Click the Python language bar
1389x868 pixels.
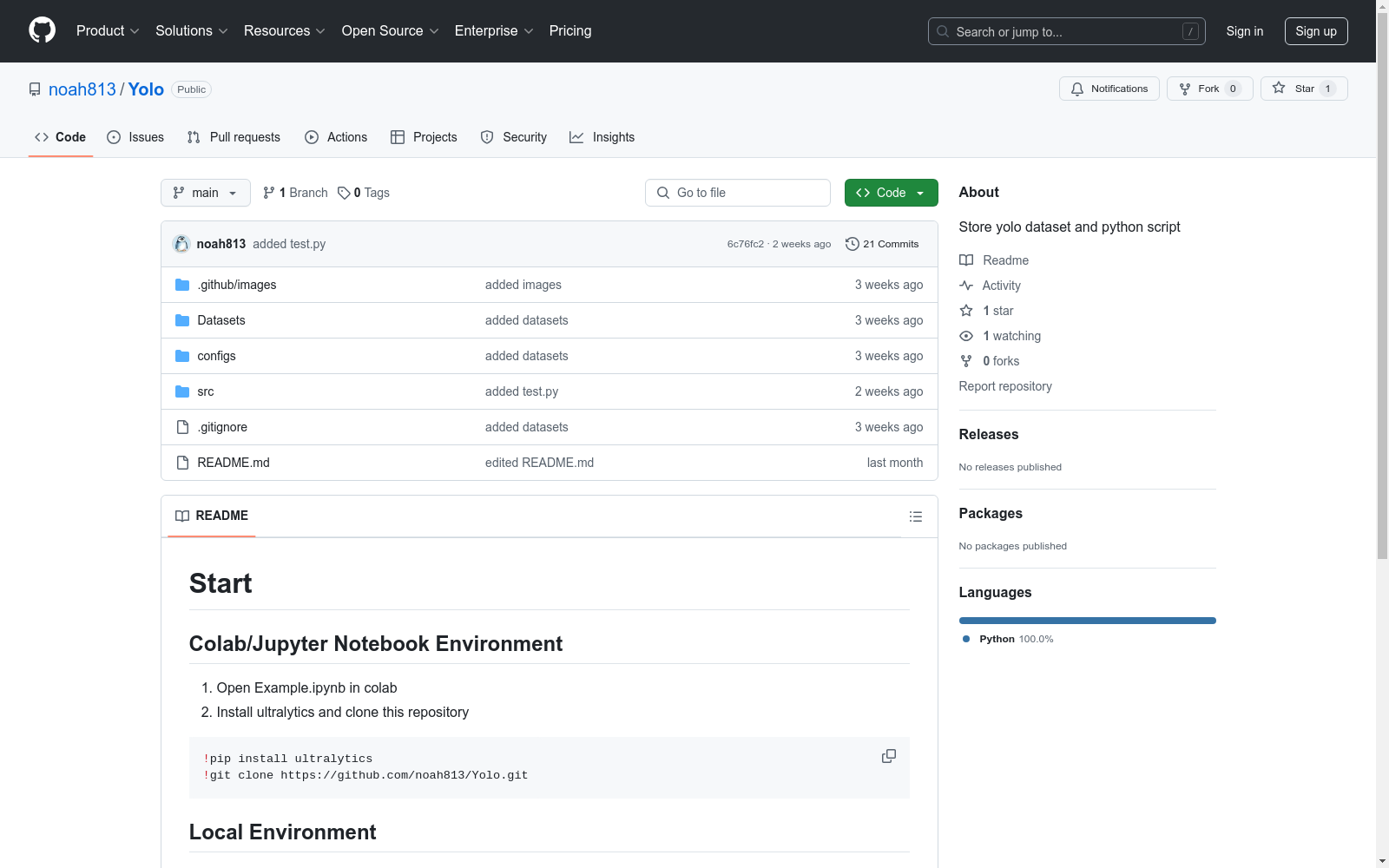[1087, 621]
